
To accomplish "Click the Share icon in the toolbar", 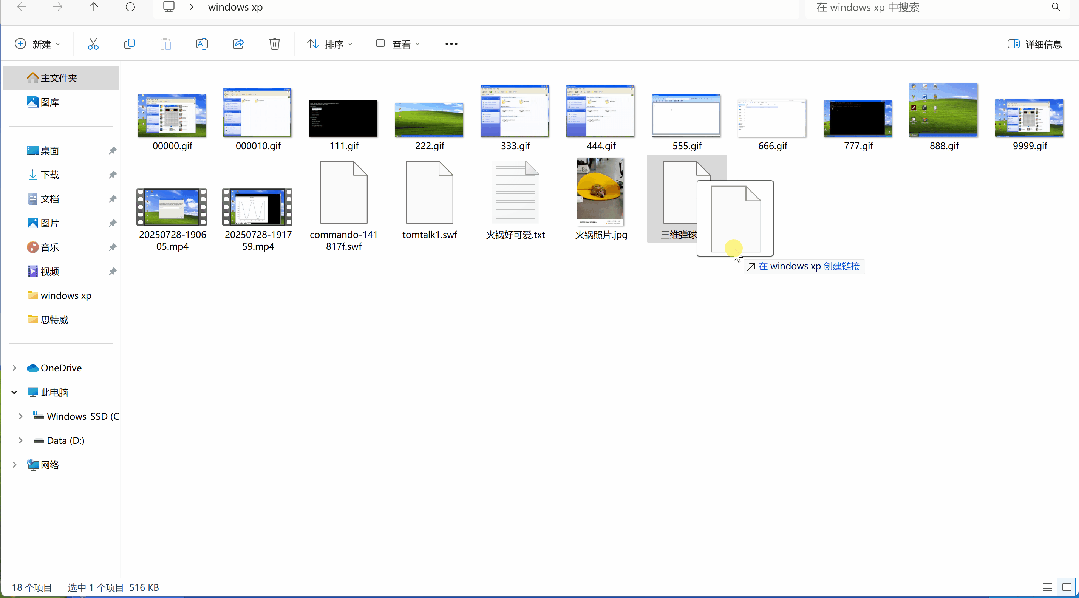I will point(238,43).
